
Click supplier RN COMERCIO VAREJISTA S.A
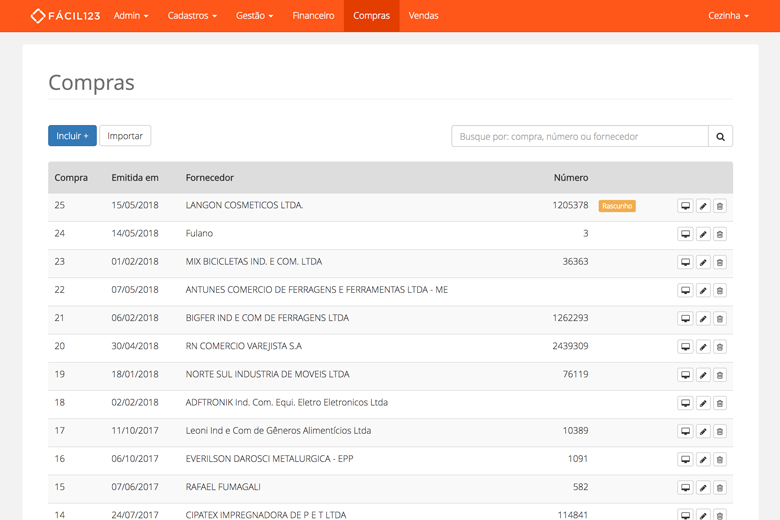pos(244,346)
